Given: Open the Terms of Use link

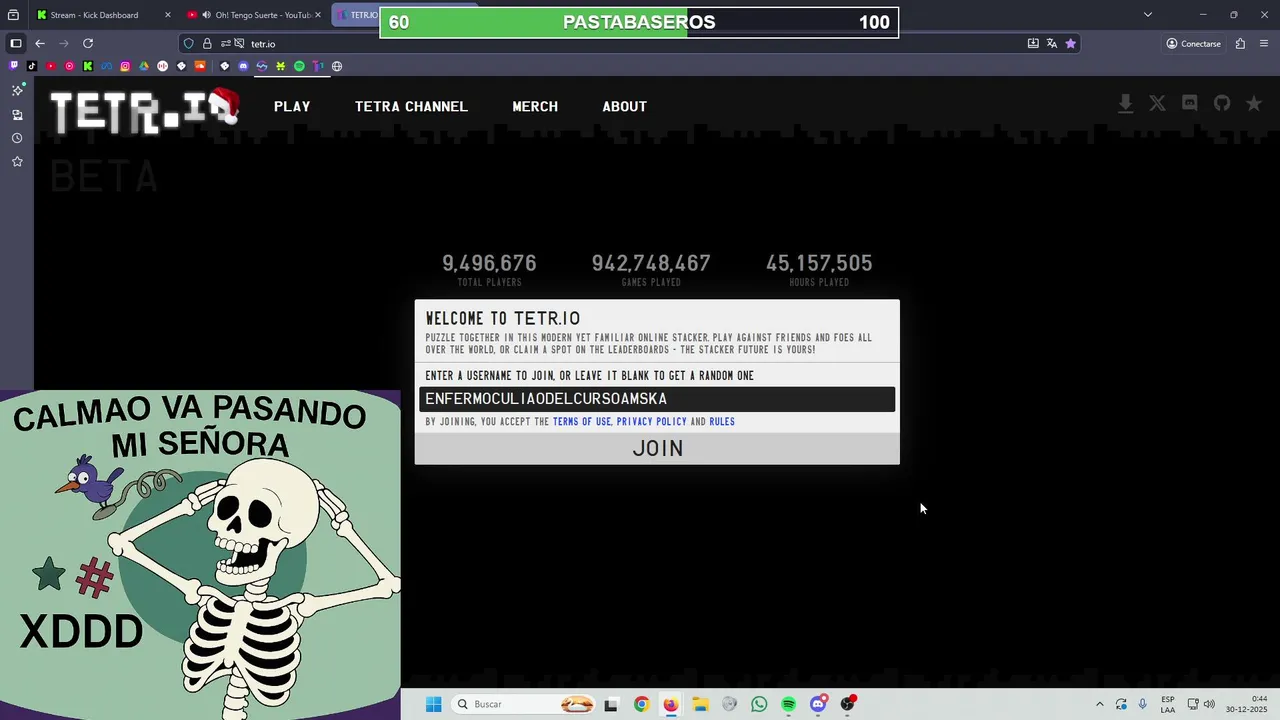Looking at the screenshot, I should [x=582, y=422].
